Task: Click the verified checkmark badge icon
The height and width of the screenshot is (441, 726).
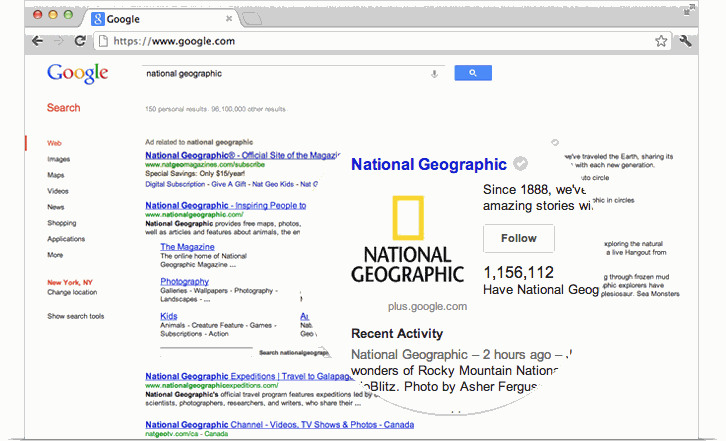Action: (521, 164)
